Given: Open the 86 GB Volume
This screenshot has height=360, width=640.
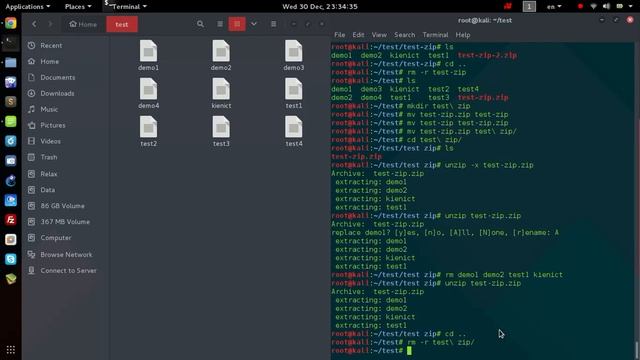Looking at the screenshot, I should coord(62,205).
